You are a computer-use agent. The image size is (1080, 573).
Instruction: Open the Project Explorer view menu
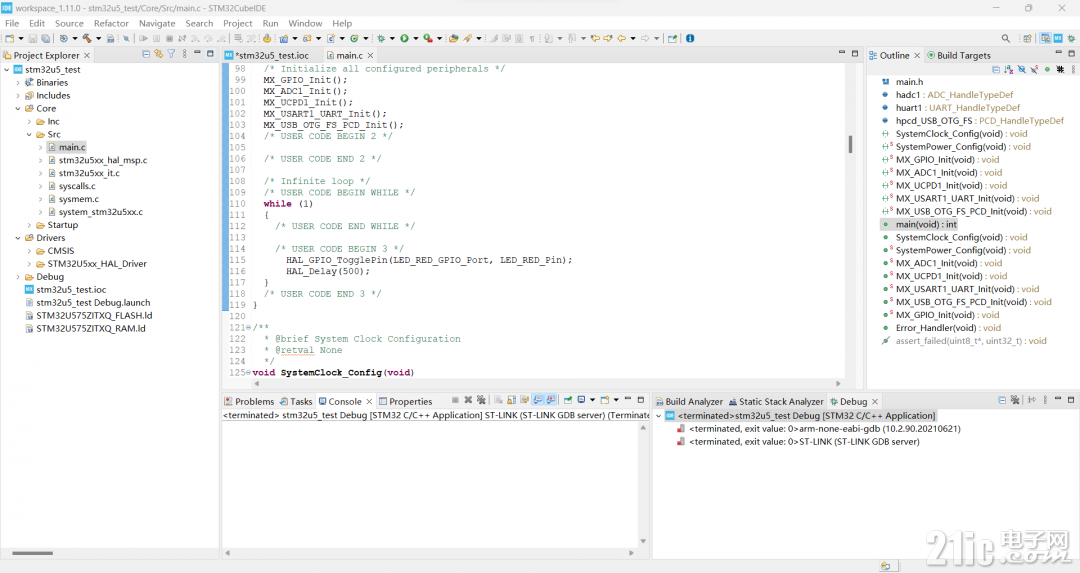point(184,54)
